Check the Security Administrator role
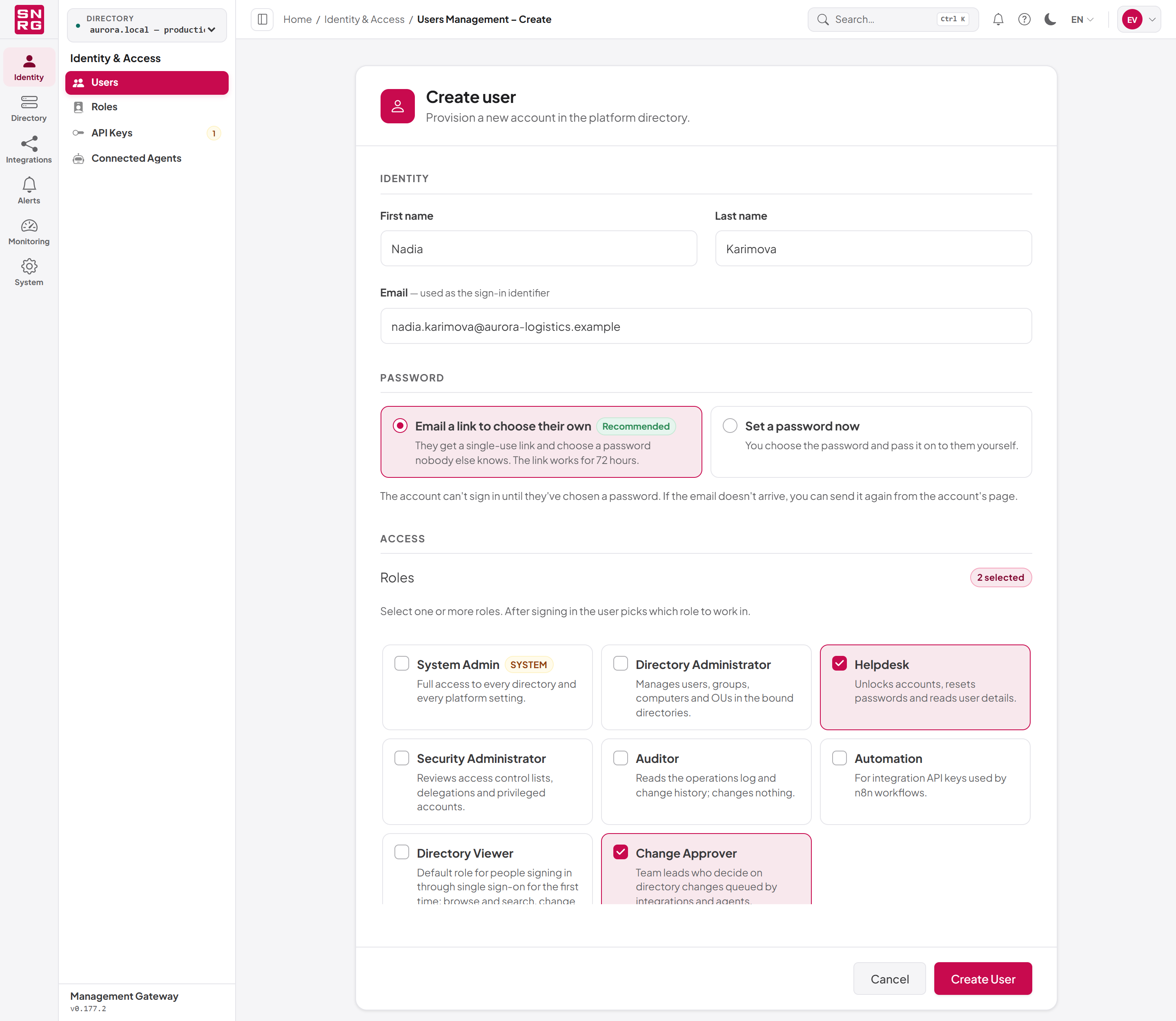This screenshot has width=1176, height=1021. tap(402, 758)
